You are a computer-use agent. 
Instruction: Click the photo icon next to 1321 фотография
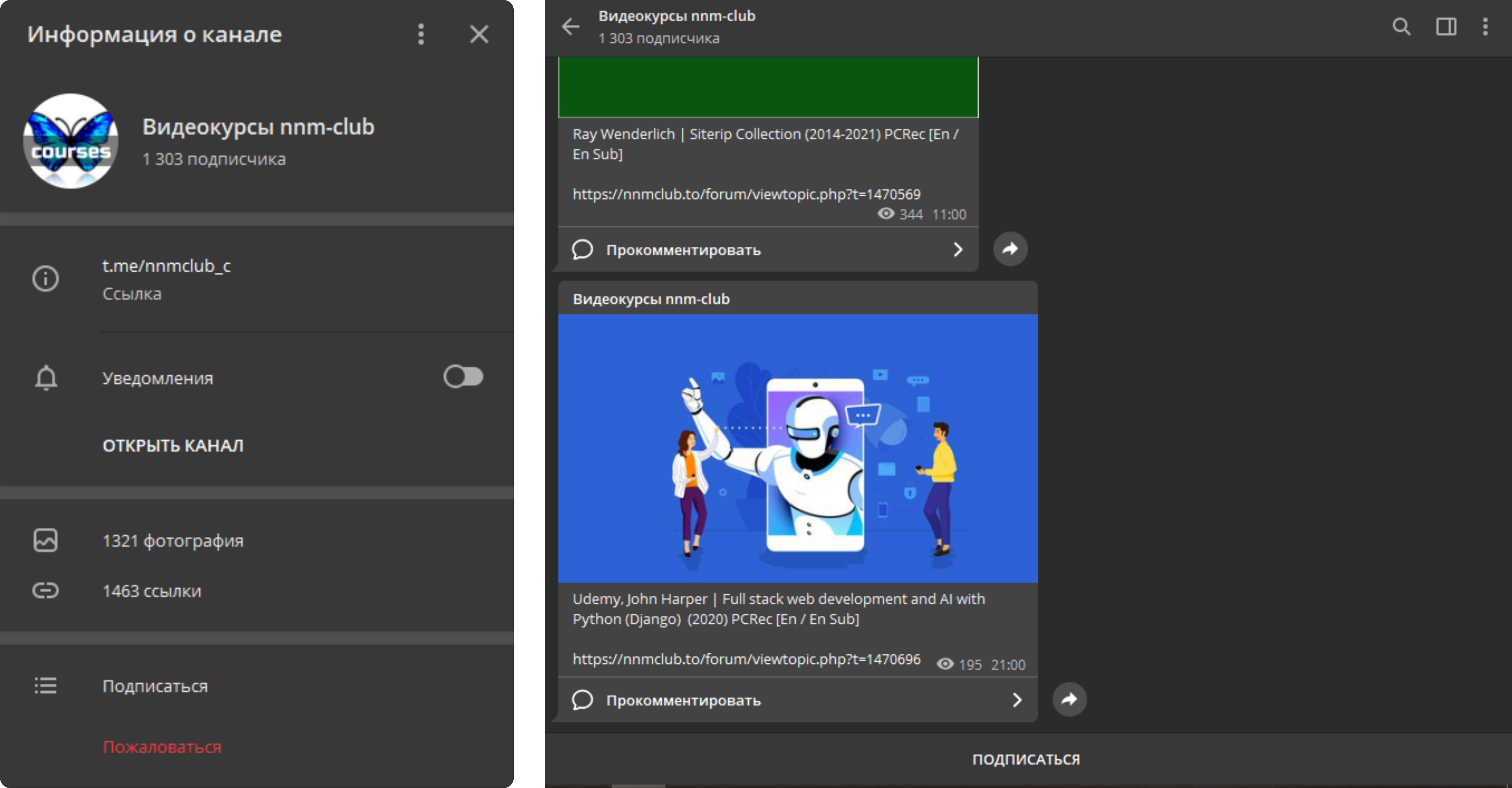click(45, 540)
